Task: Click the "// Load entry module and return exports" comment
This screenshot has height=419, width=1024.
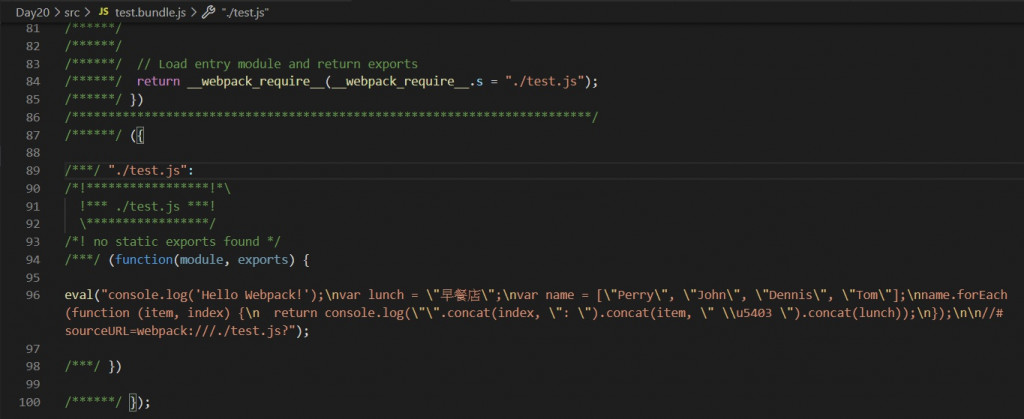Action: [278, 64]
